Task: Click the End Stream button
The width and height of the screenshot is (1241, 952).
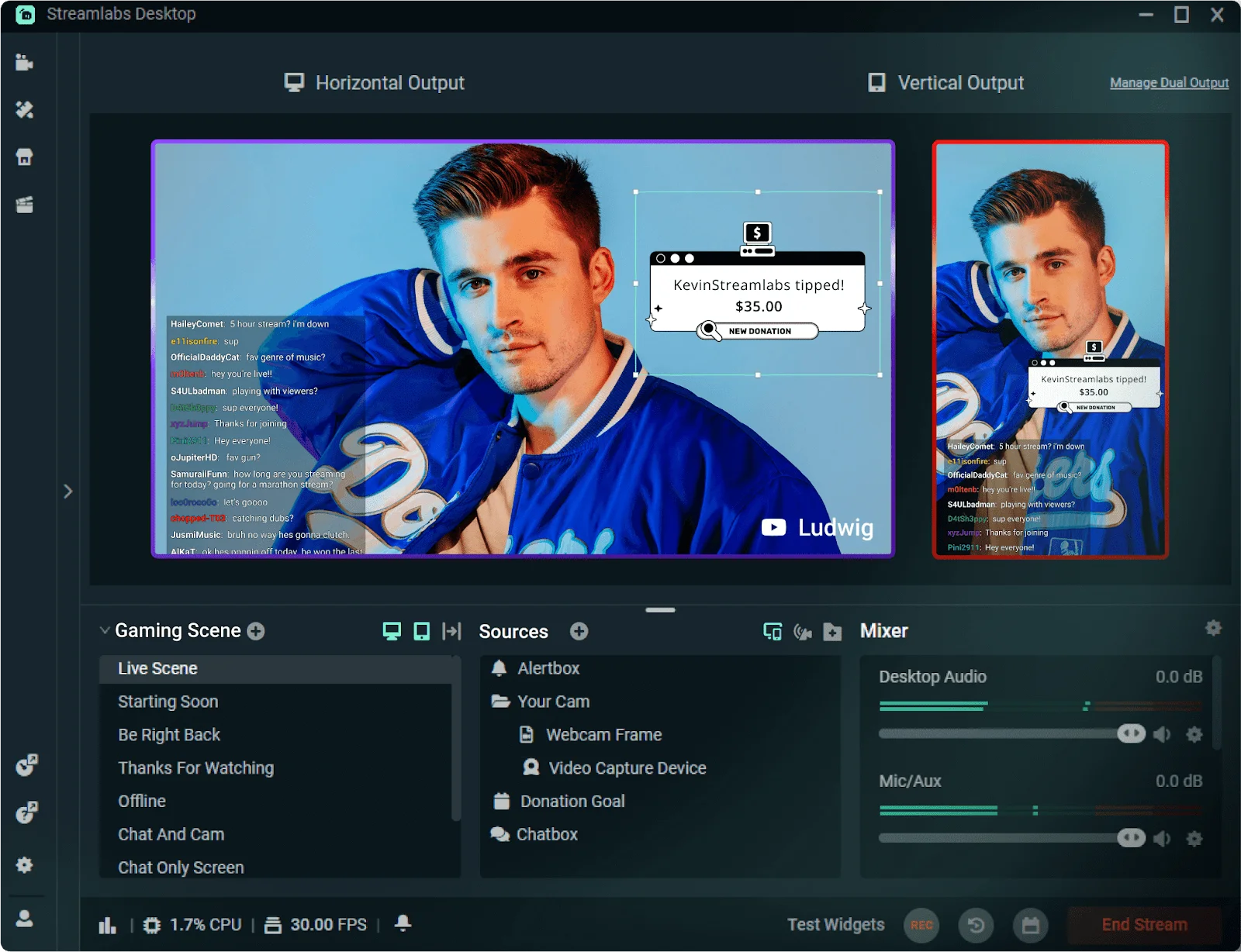Action: pos(1144,925)
